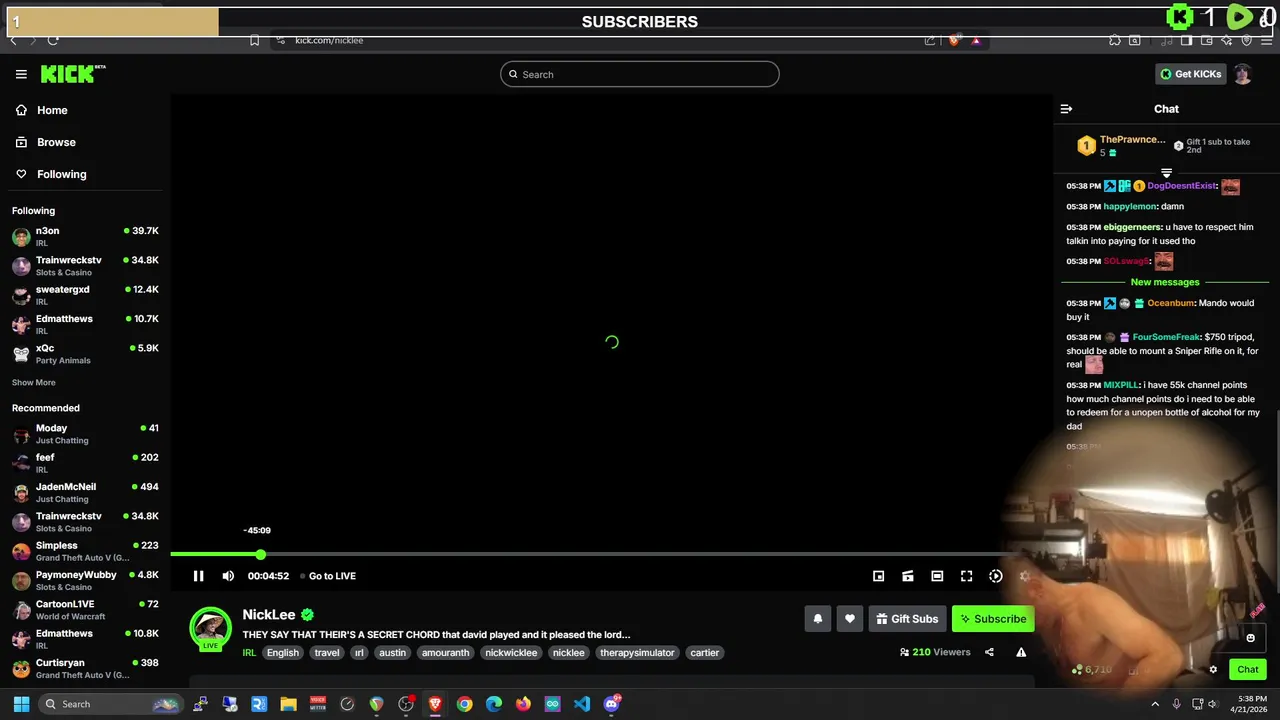Select the therapysimulator tag

point(638,653)
